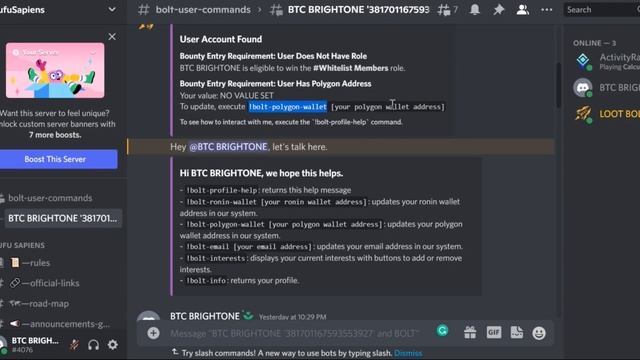The width and height of the screenshot is (640, 360).
Task: Open the rules channel
Action: (36, 263)
